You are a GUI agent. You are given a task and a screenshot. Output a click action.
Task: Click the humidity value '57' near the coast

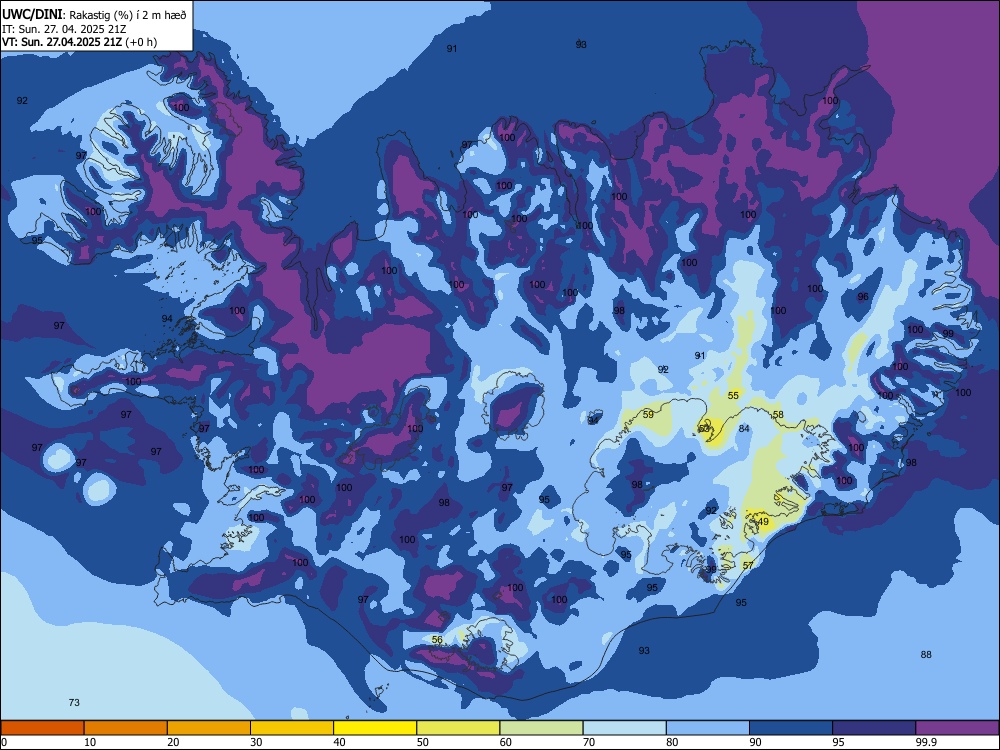(748, 566)
